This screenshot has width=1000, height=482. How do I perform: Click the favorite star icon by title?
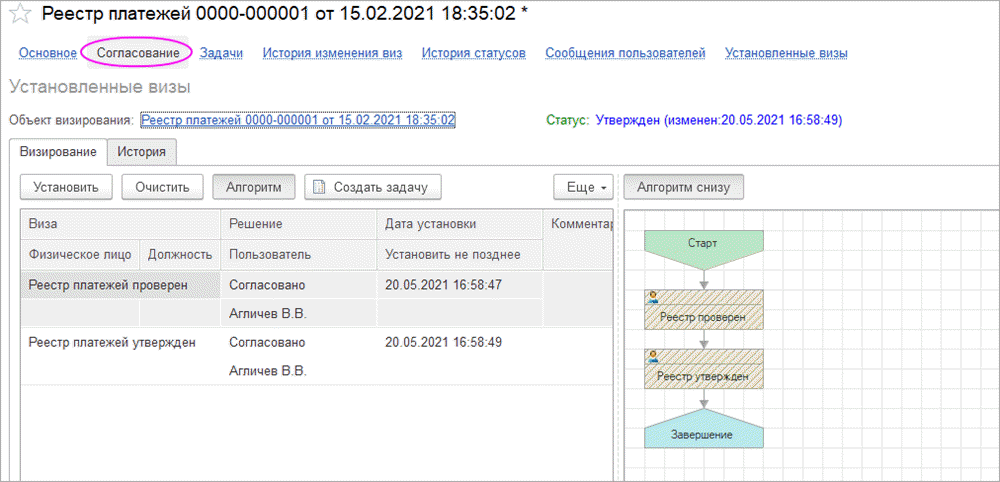pyautogui.click(x=19, y=14)
